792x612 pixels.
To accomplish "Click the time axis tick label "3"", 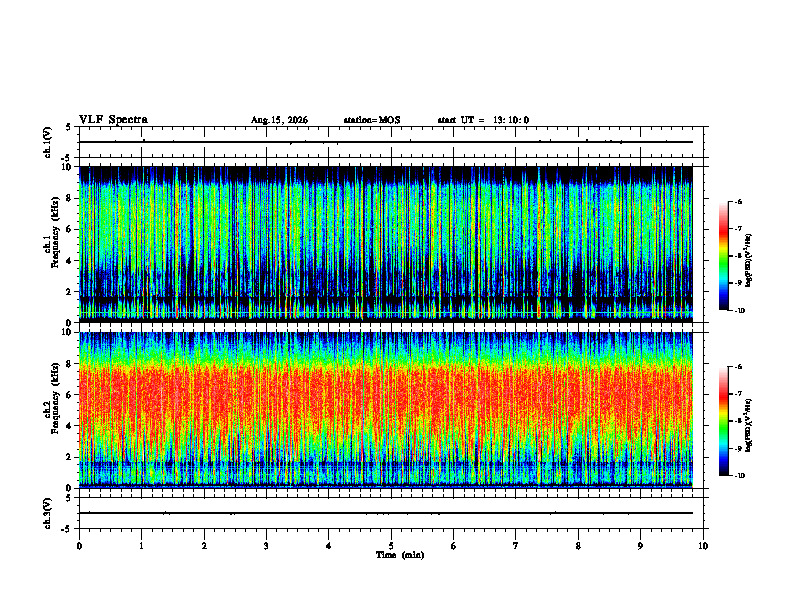I will pos(266,546).
